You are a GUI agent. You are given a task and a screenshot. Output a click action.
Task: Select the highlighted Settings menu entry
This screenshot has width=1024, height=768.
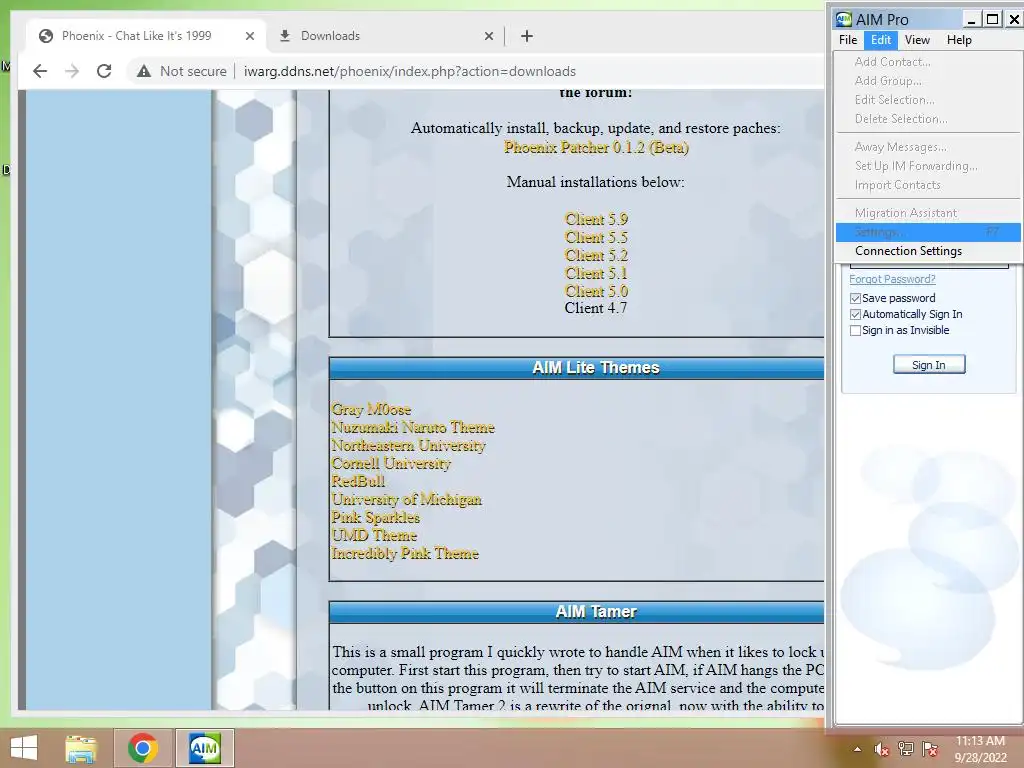[x=928, y=232]
